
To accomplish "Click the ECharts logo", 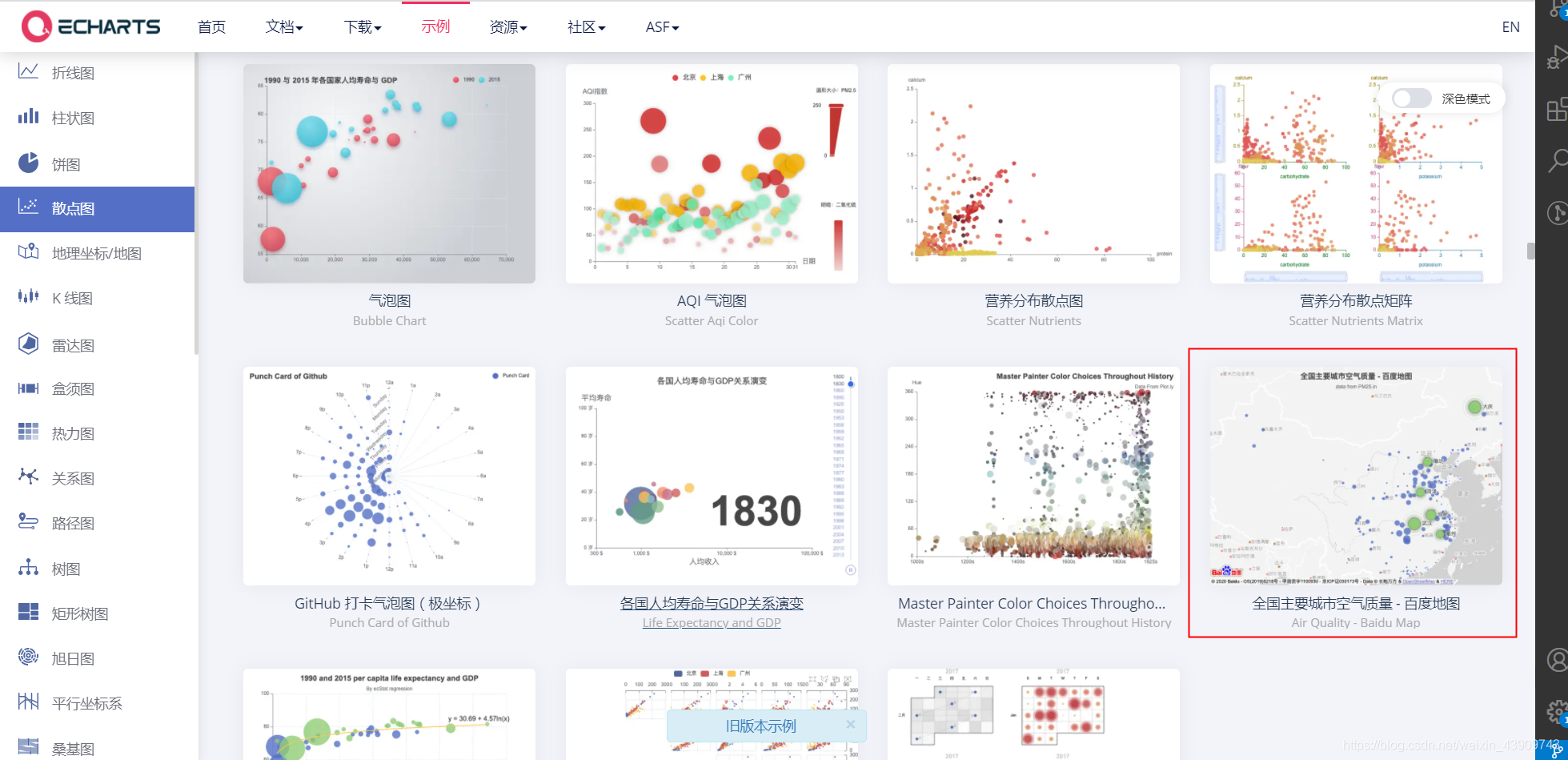I will click(x=90, y=26).
